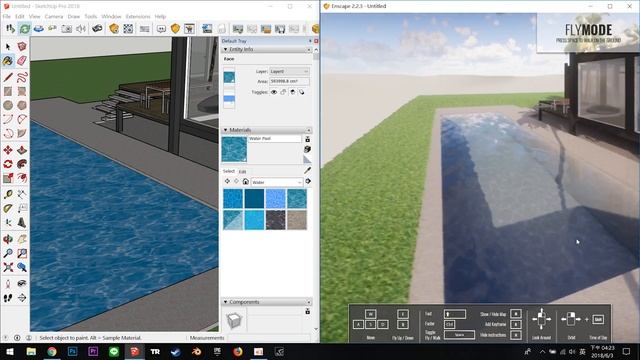Screen dimensions: 640x360
Task: Choose the Freehand squiggle tool
Action: [22, 77]
